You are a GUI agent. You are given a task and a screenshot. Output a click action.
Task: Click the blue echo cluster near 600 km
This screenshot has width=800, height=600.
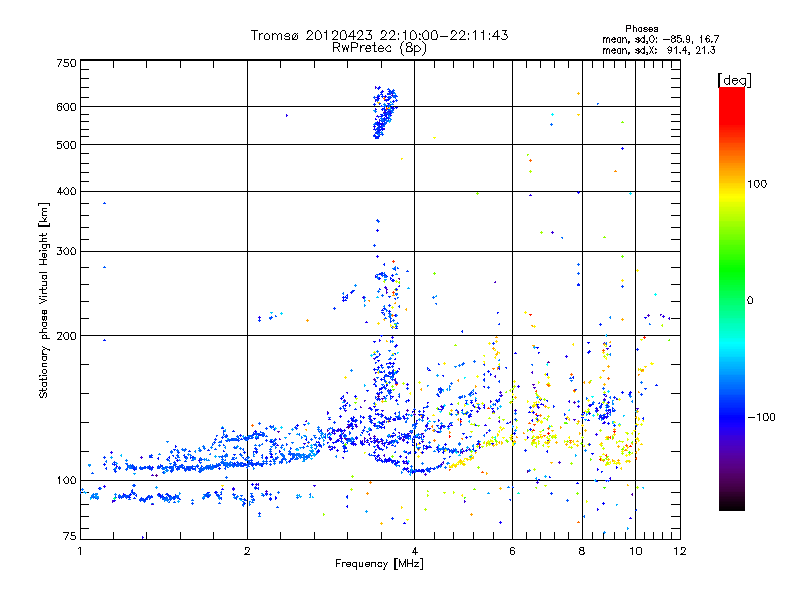click(385, 112)
